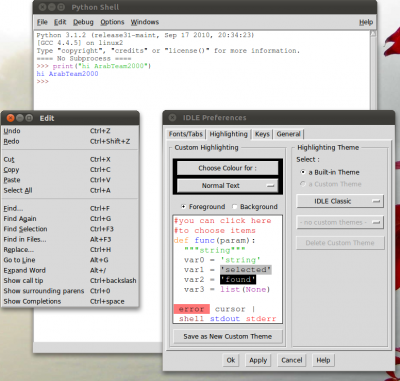Open the Debug menu in Python Shell
The image size is (400, 381).
pos(83,22)
